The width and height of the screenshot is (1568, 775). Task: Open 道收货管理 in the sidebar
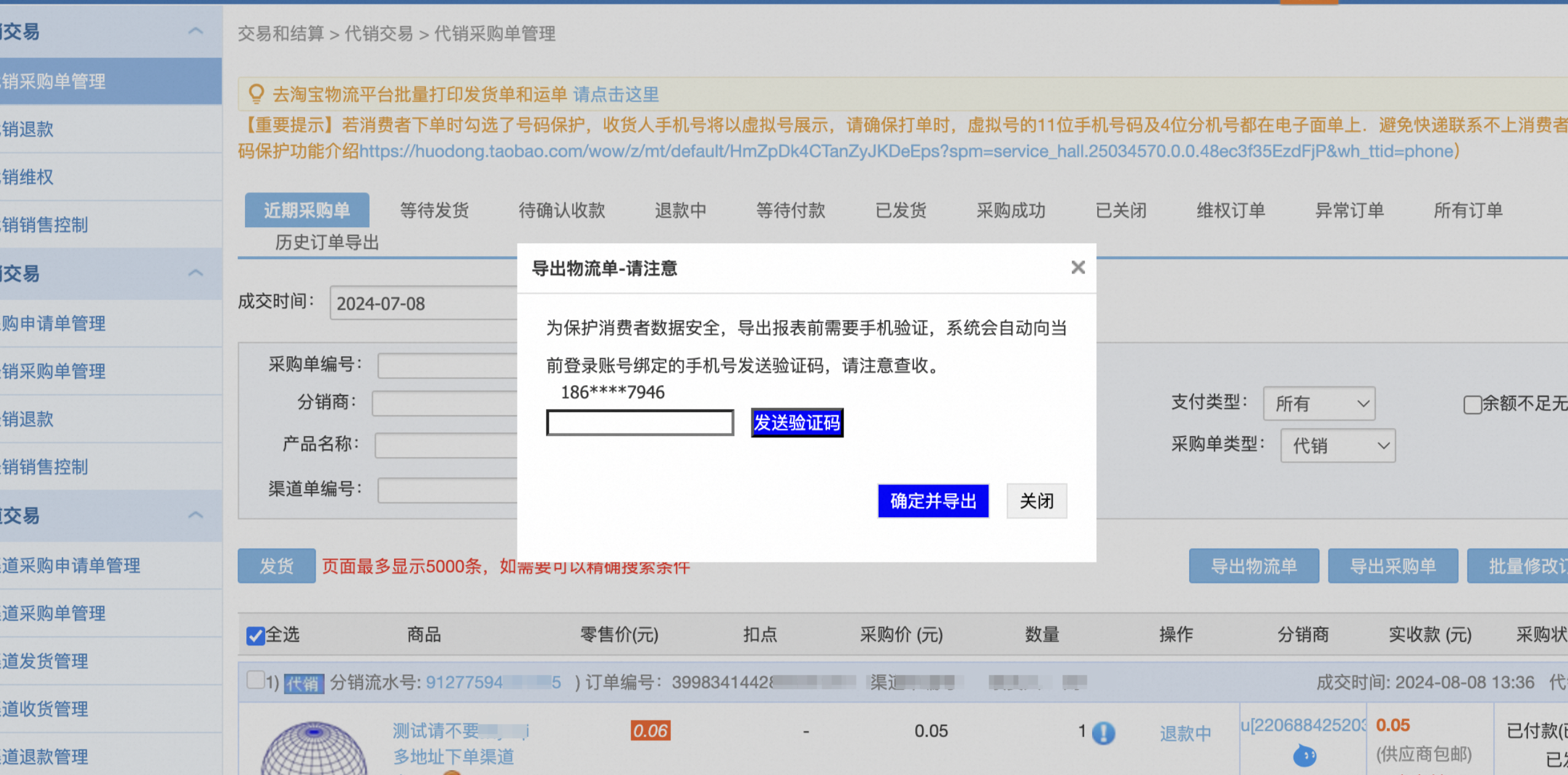(111, 709)
